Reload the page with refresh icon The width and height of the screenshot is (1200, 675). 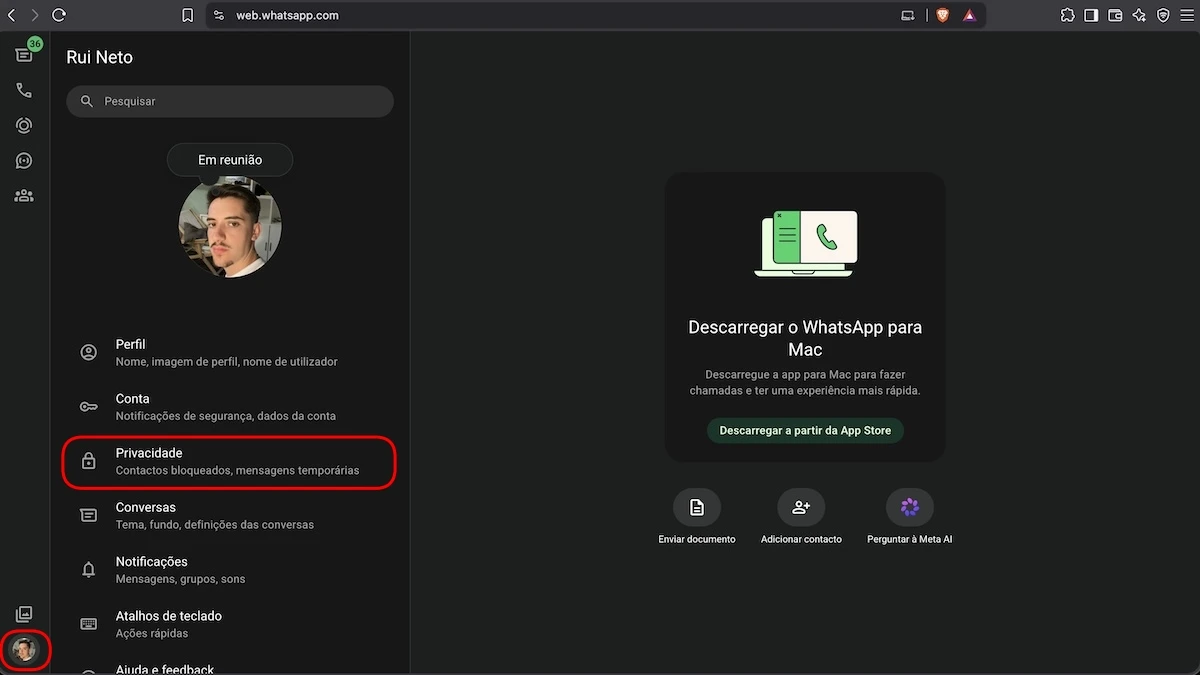point(59,15)
